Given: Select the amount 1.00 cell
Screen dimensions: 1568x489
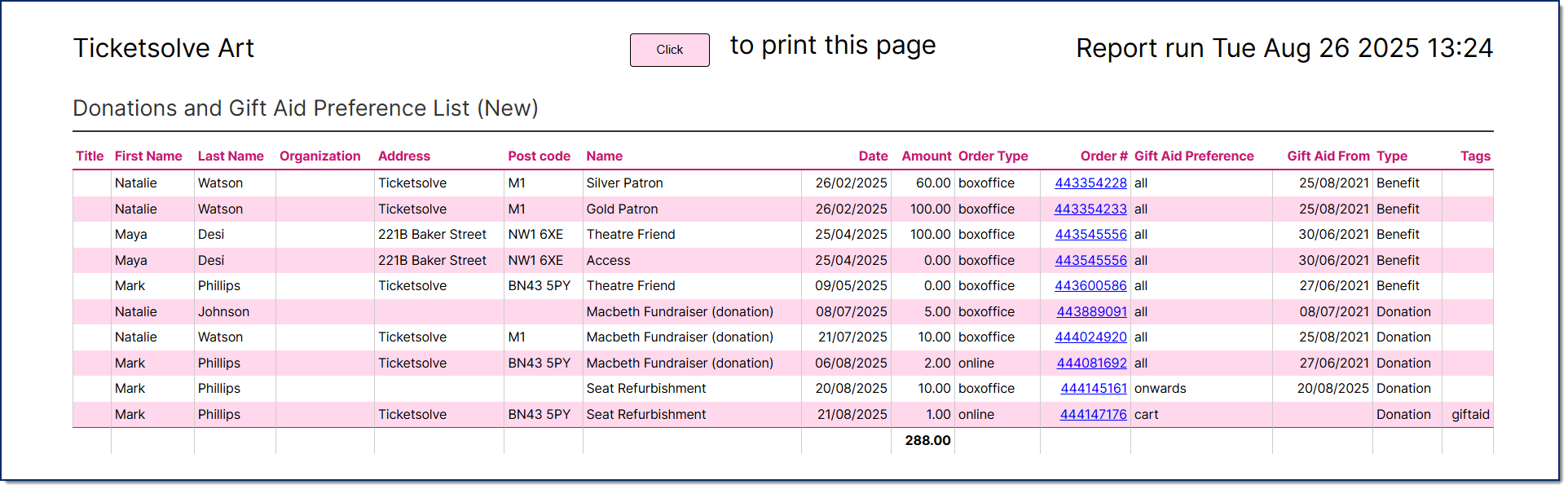Looking at the screenshot, I should point(923,415).
